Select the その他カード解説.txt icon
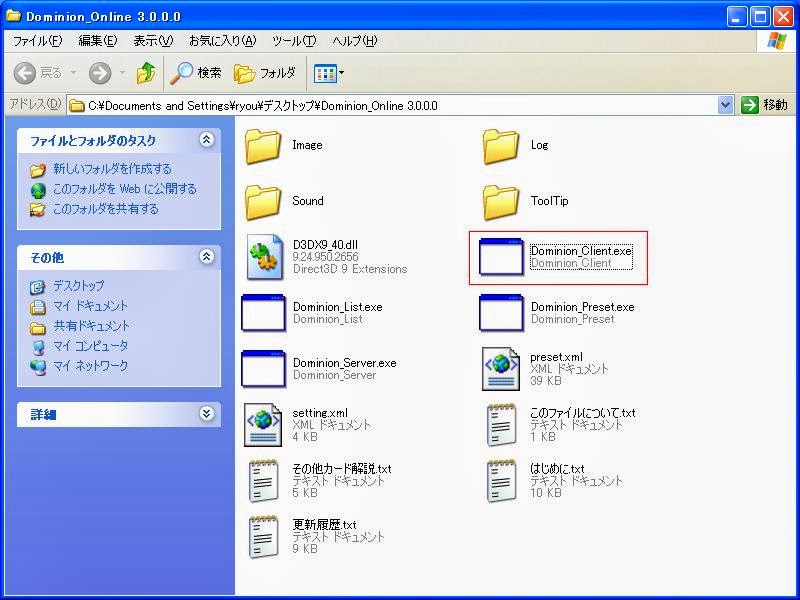Image resolution: width=800 pixels, height=600 pixels. click(264, 481)
